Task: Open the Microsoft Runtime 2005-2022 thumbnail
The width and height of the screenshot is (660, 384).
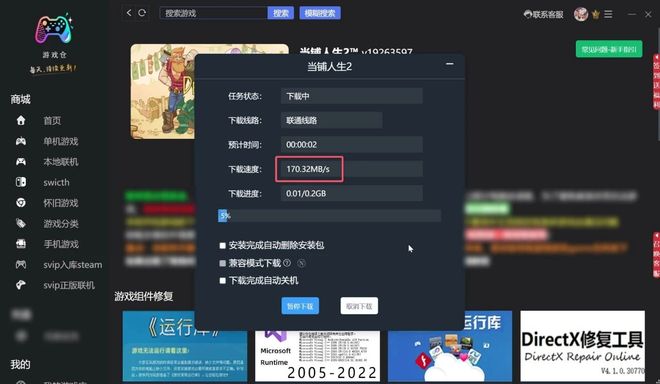Action: 317,356
